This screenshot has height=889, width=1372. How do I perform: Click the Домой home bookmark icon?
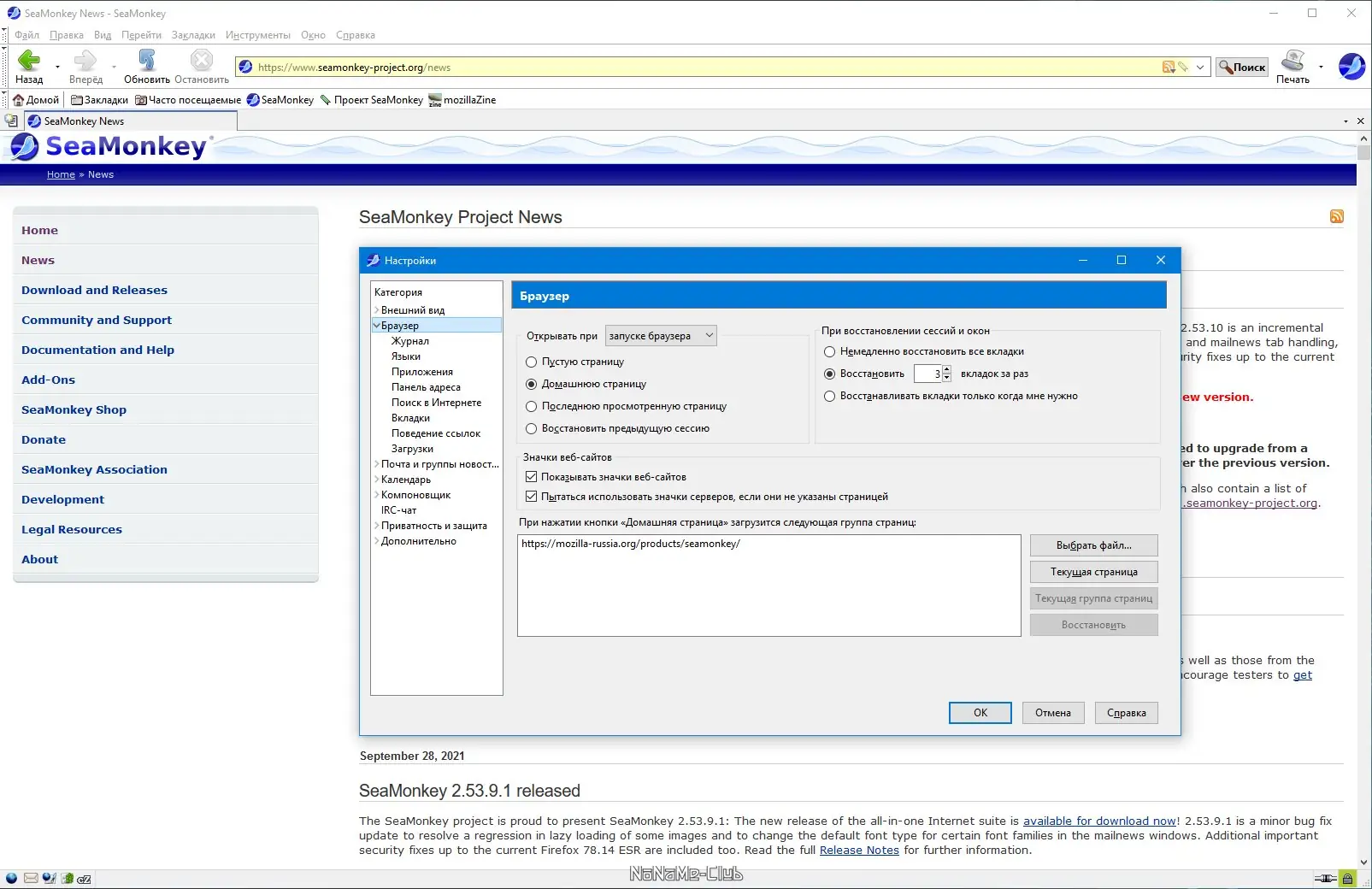[x=18, y=100]
